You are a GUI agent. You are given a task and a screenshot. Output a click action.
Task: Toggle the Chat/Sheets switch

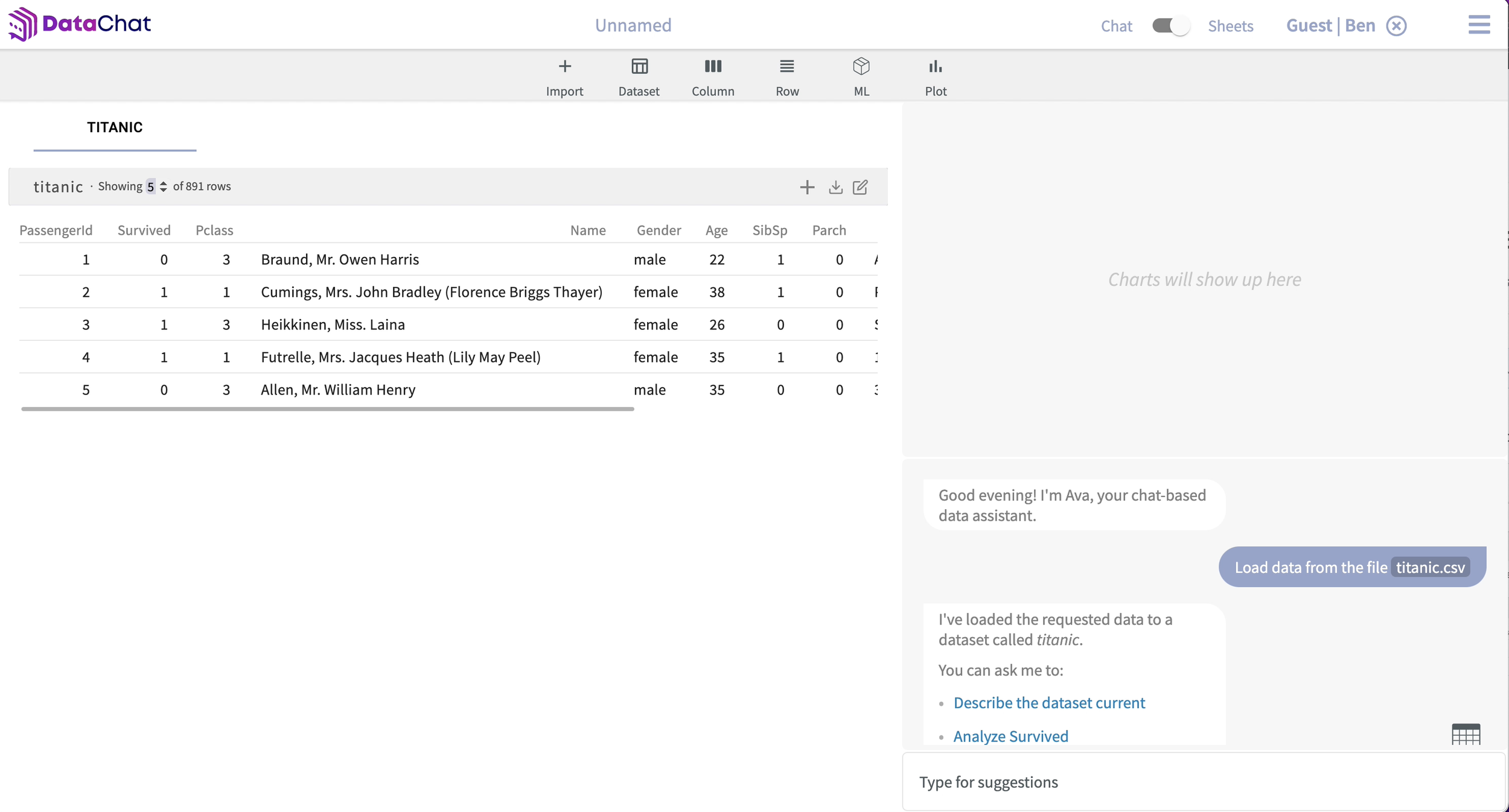click(1170, 26)
